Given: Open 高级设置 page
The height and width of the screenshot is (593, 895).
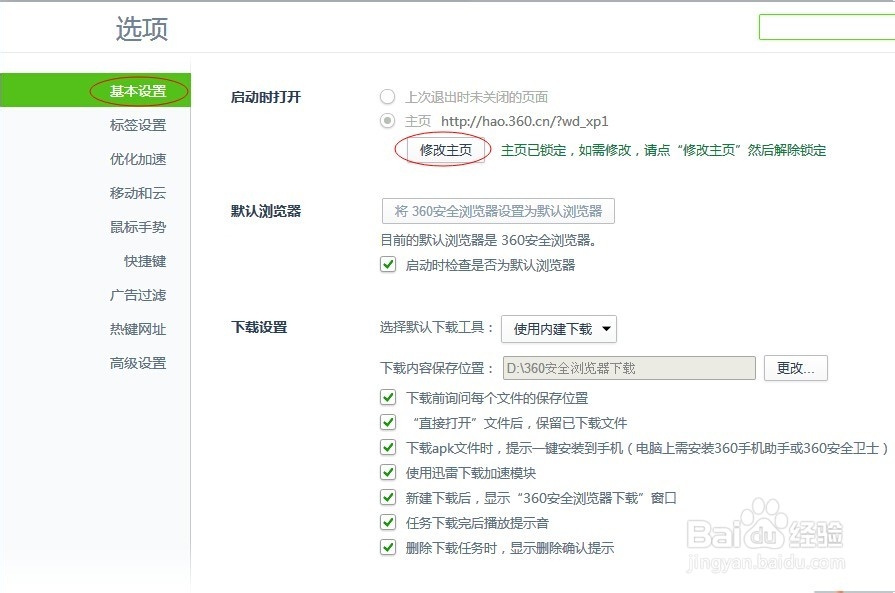Looking at the screenshot, I should coord(138,363).
